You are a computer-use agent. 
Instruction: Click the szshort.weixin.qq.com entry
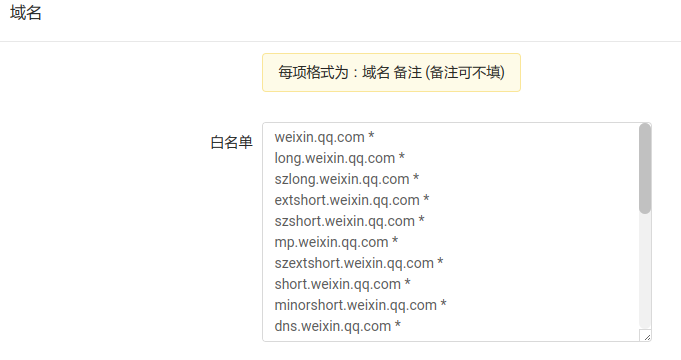point(349,221)
